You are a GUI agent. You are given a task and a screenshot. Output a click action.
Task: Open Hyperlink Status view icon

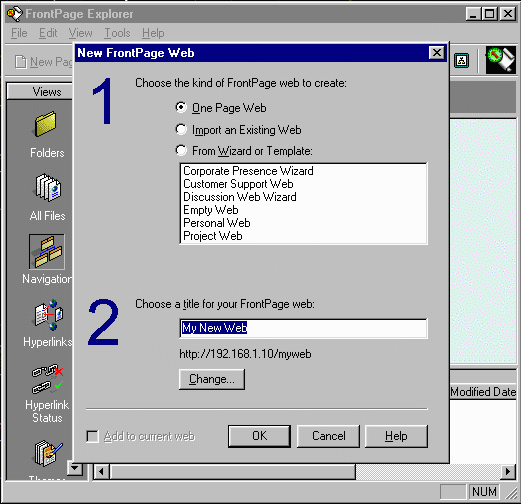coord(47,379)
